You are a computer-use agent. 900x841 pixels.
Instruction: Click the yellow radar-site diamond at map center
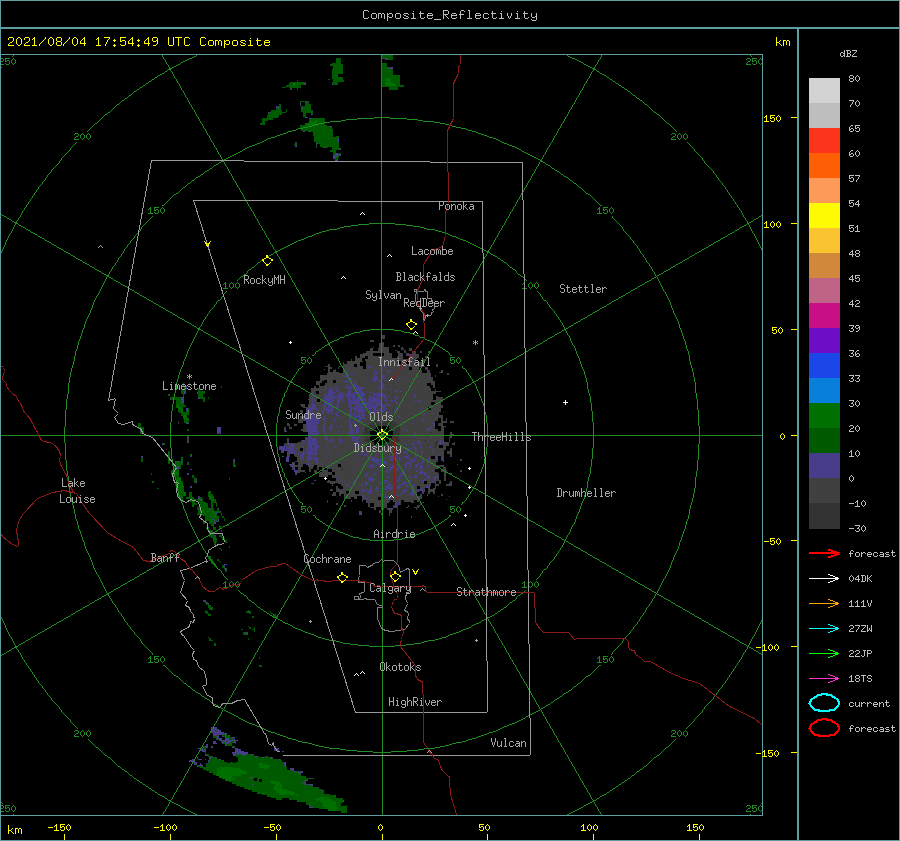tap(382, 435)
